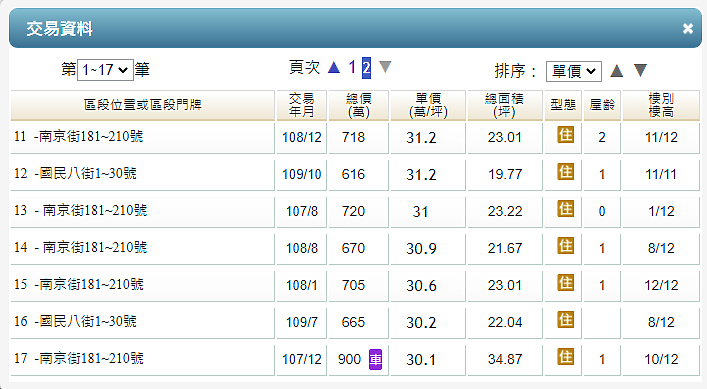Click the 總價(萬) column header
This screenshot has width=707, height=389.
[358, 105]
